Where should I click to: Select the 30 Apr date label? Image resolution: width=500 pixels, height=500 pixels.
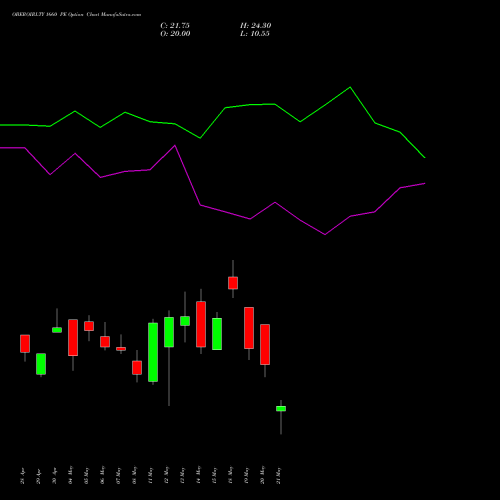click(x=54, y=476)
